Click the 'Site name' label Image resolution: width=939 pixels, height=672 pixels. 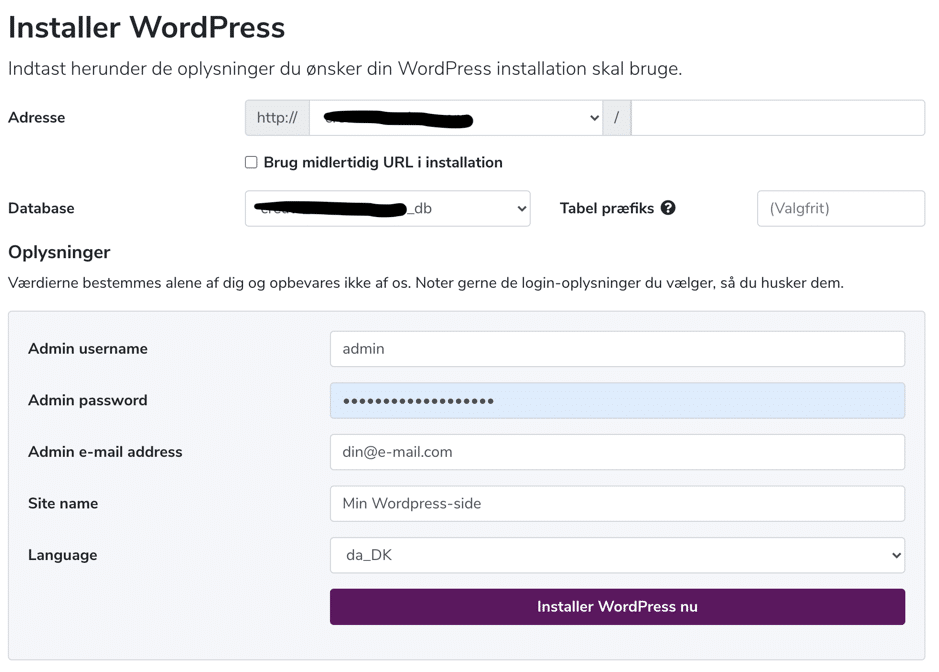[63, 503]
